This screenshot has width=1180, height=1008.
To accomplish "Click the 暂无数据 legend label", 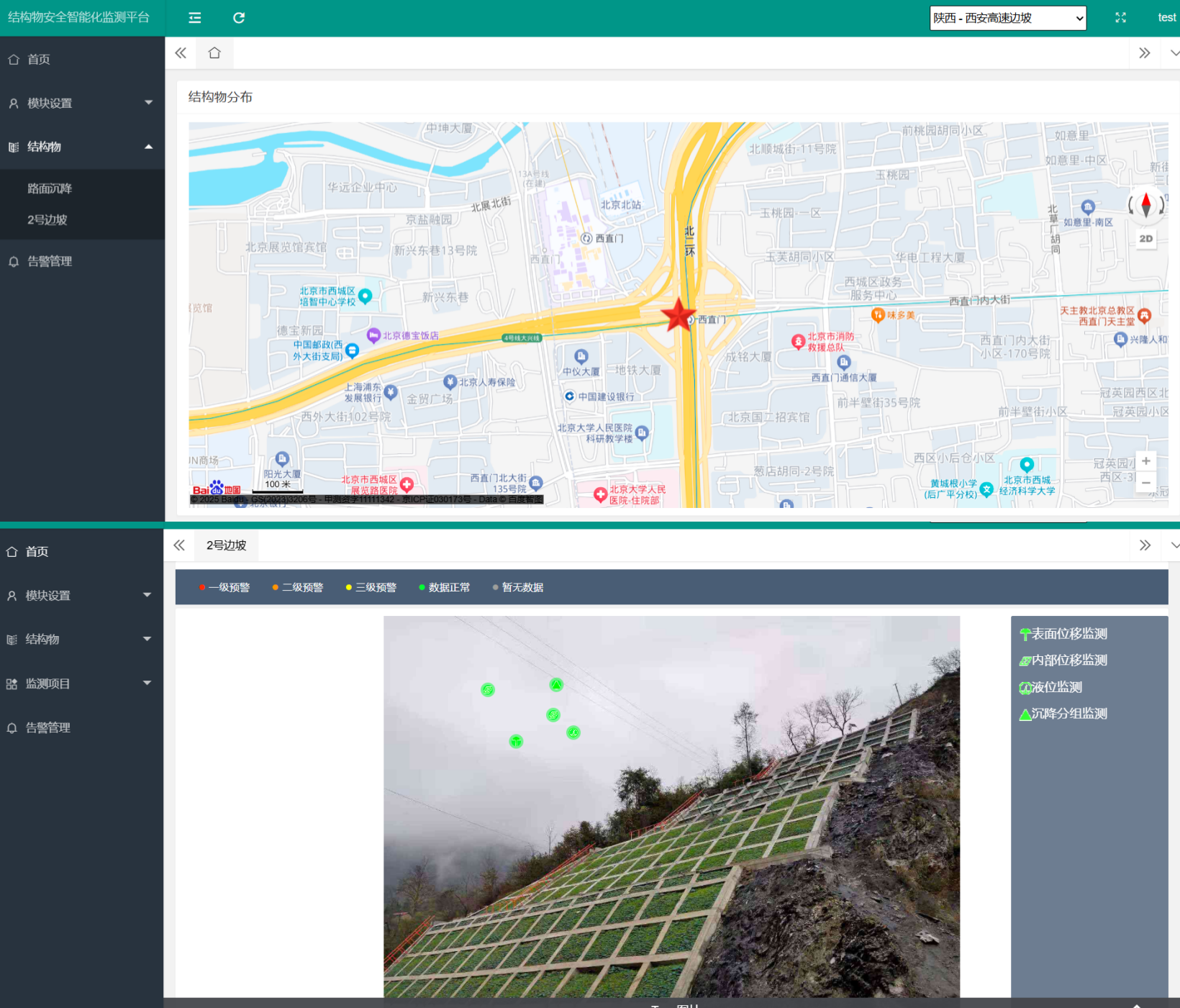I will coord(522,588).
